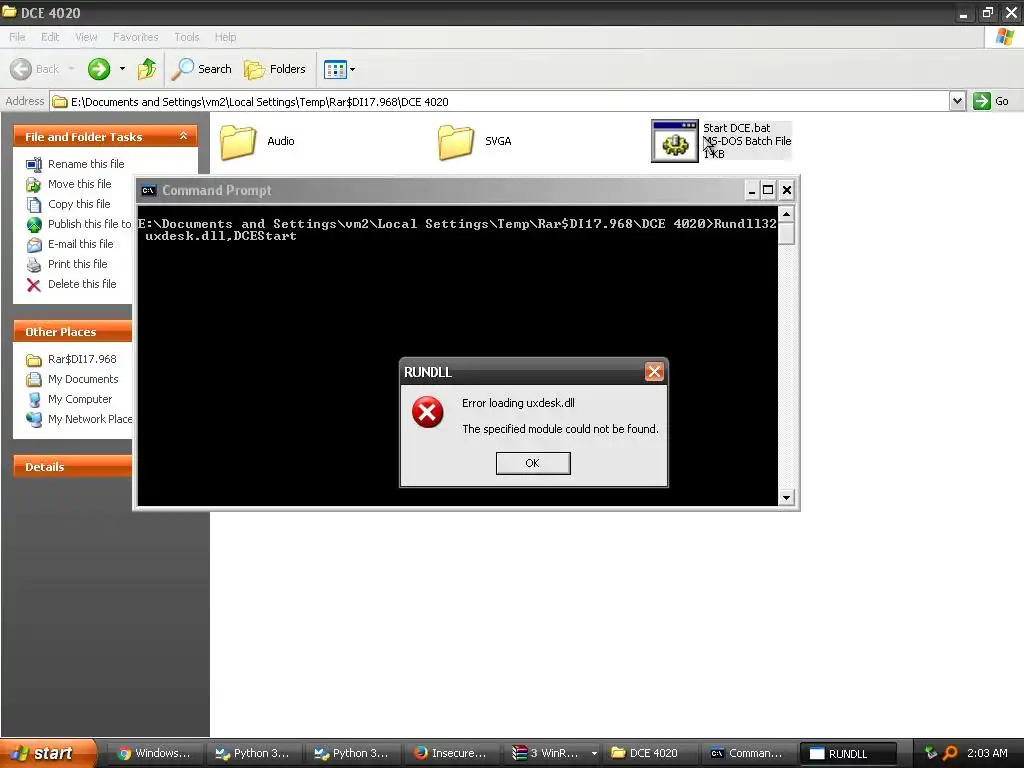Click the Windows flag logo in toolbar
The image size is (1024, 768).
(1004, 37)
